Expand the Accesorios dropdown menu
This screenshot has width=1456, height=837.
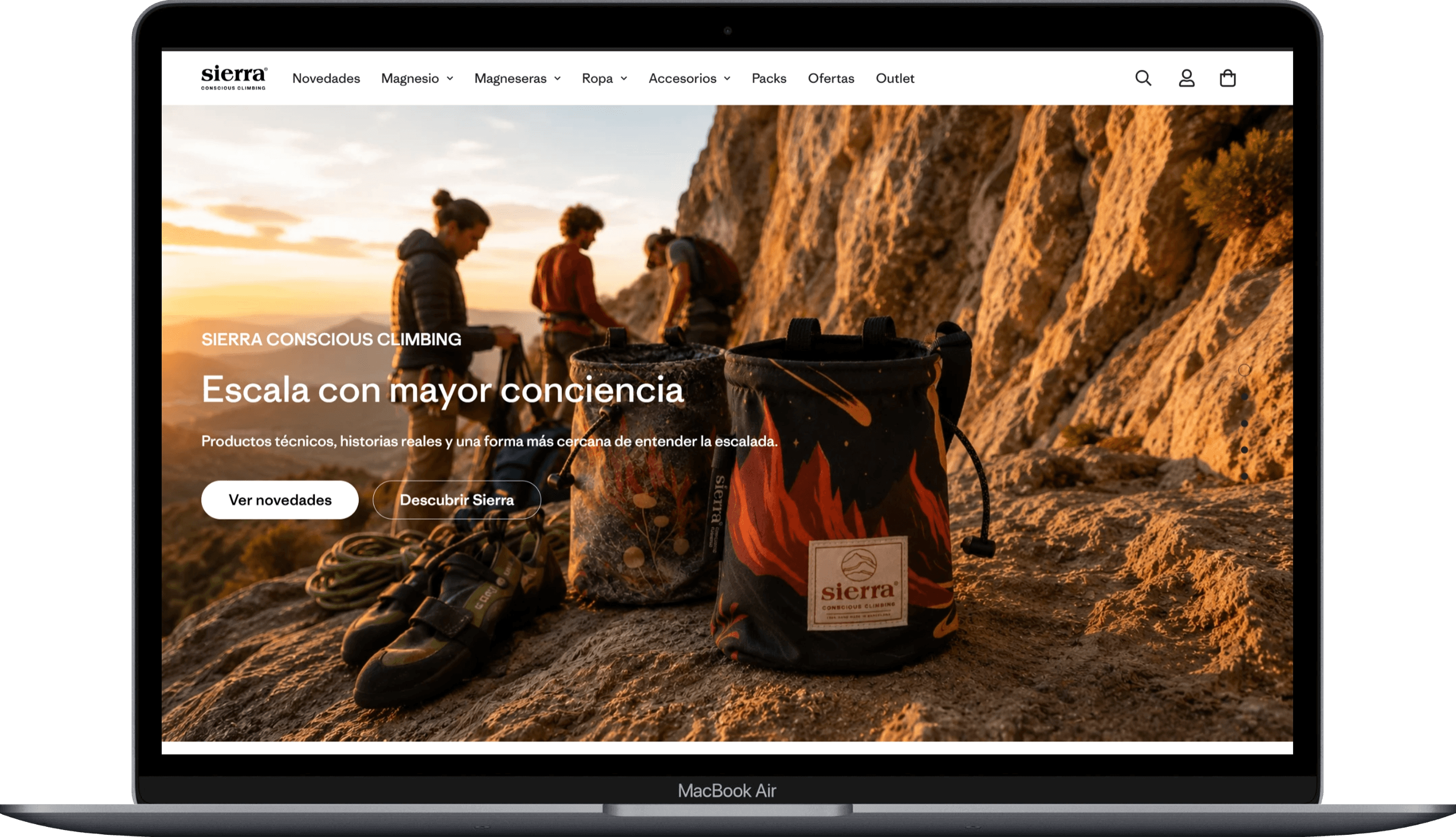coord(689,78)
